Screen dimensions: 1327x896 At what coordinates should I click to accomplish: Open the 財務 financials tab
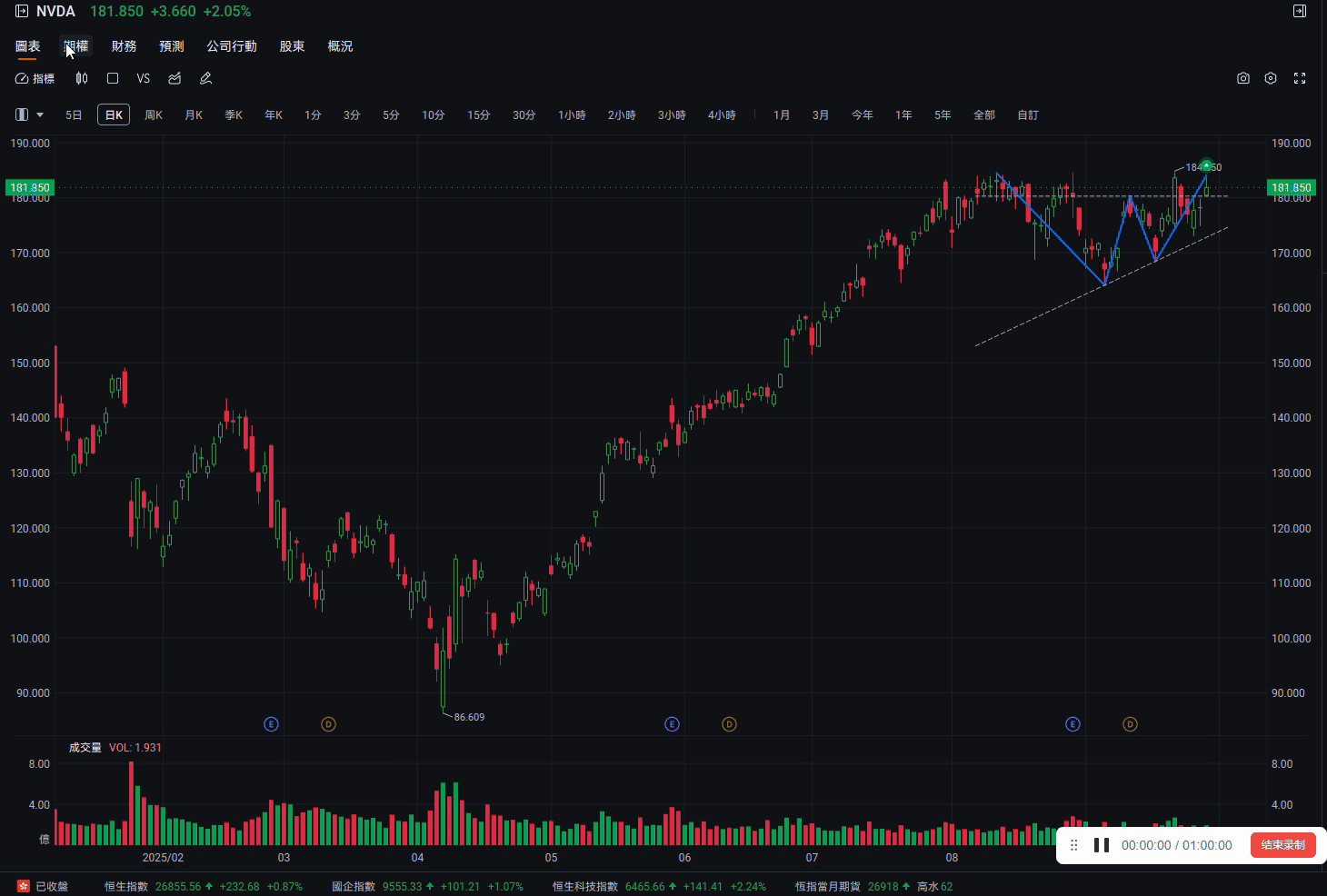click(x=124, y=46)
